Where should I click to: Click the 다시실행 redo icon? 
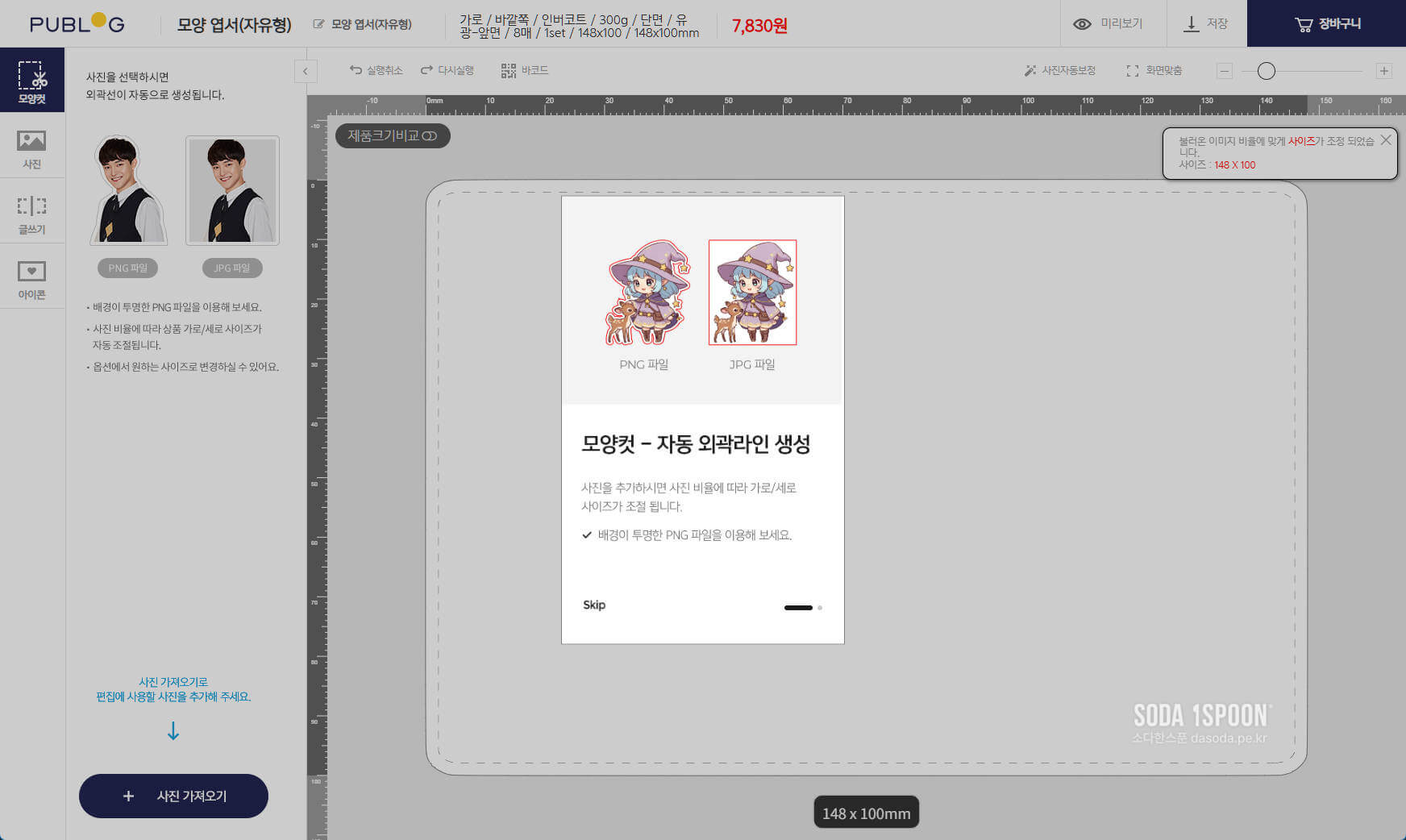[426, 70]
